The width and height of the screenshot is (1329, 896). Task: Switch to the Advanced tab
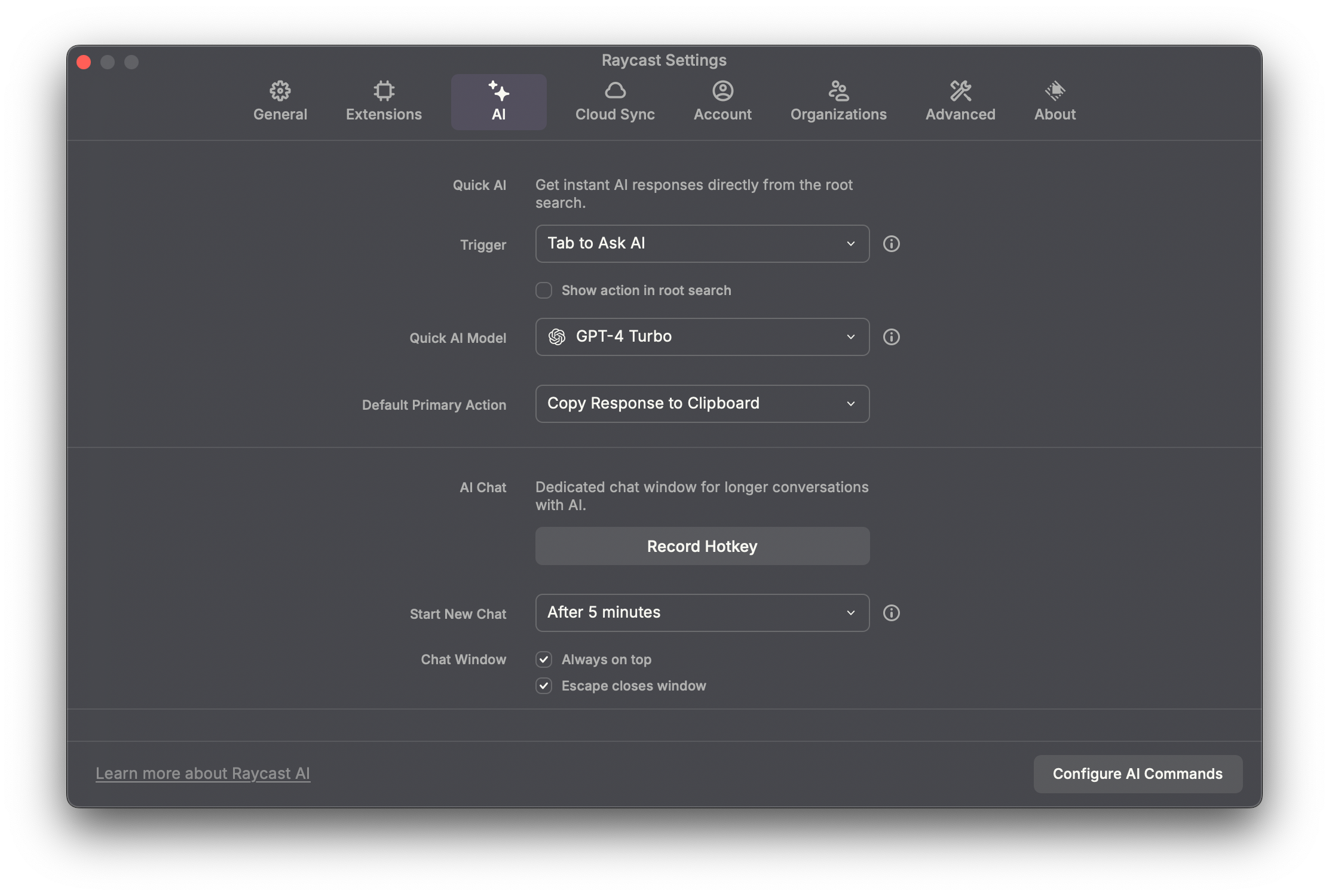click(x=960, y=102)
